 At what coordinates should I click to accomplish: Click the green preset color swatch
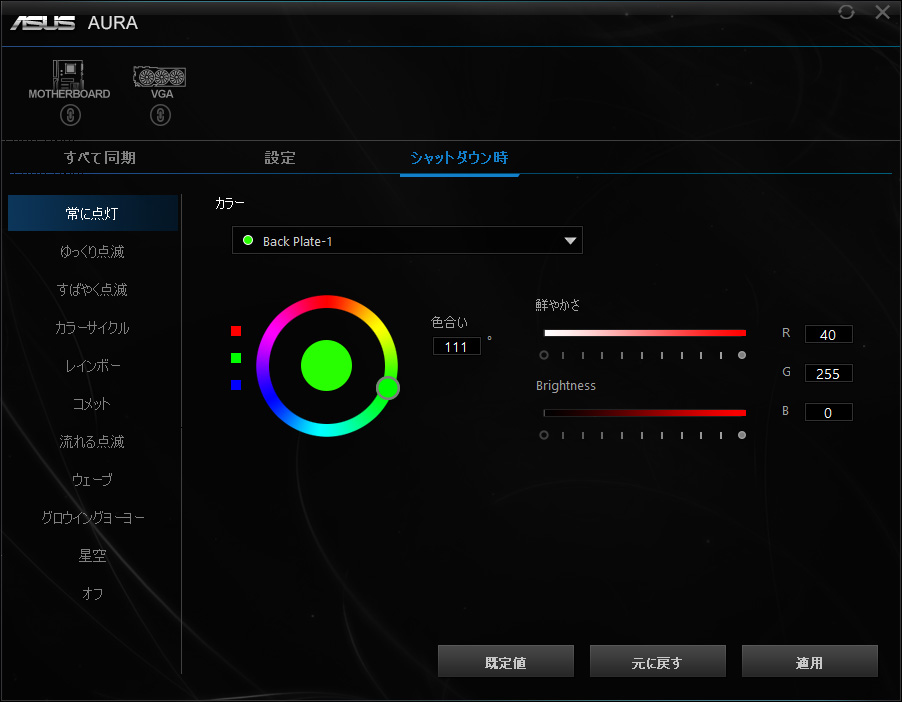point(236,358)
